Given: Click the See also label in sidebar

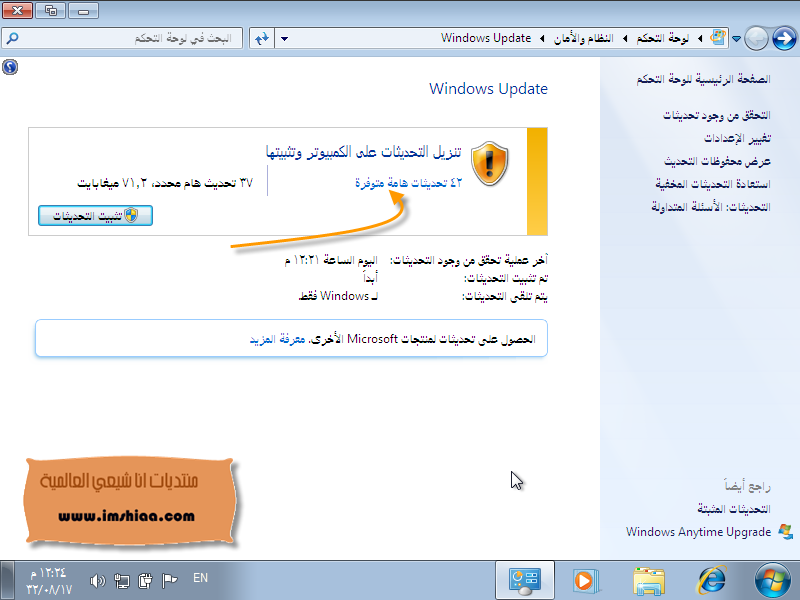Looking at the screenshot, I should point(747,486).
